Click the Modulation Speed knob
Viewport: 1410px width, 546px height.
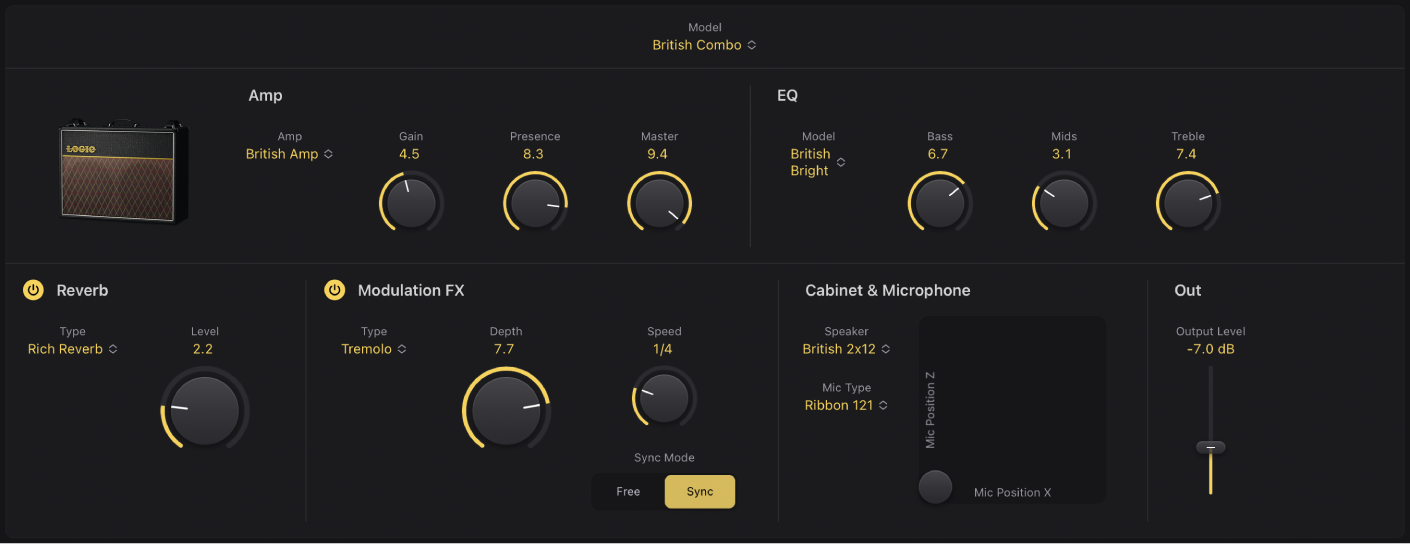click(664, 398)
